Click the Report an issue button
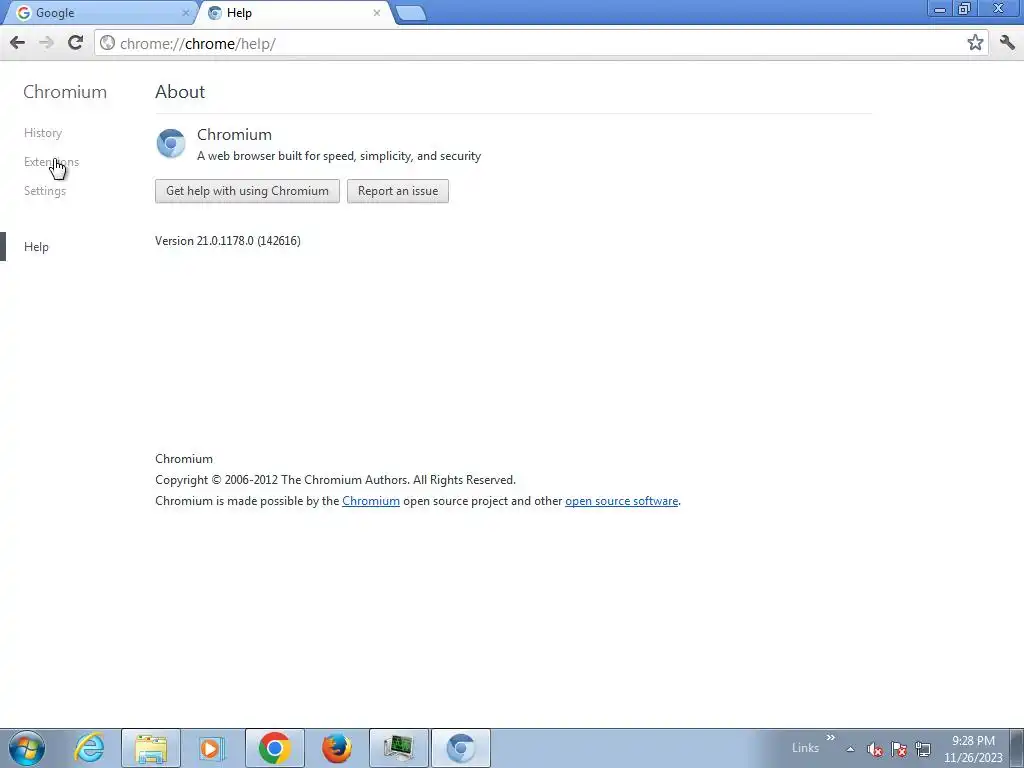 [398, 191]
